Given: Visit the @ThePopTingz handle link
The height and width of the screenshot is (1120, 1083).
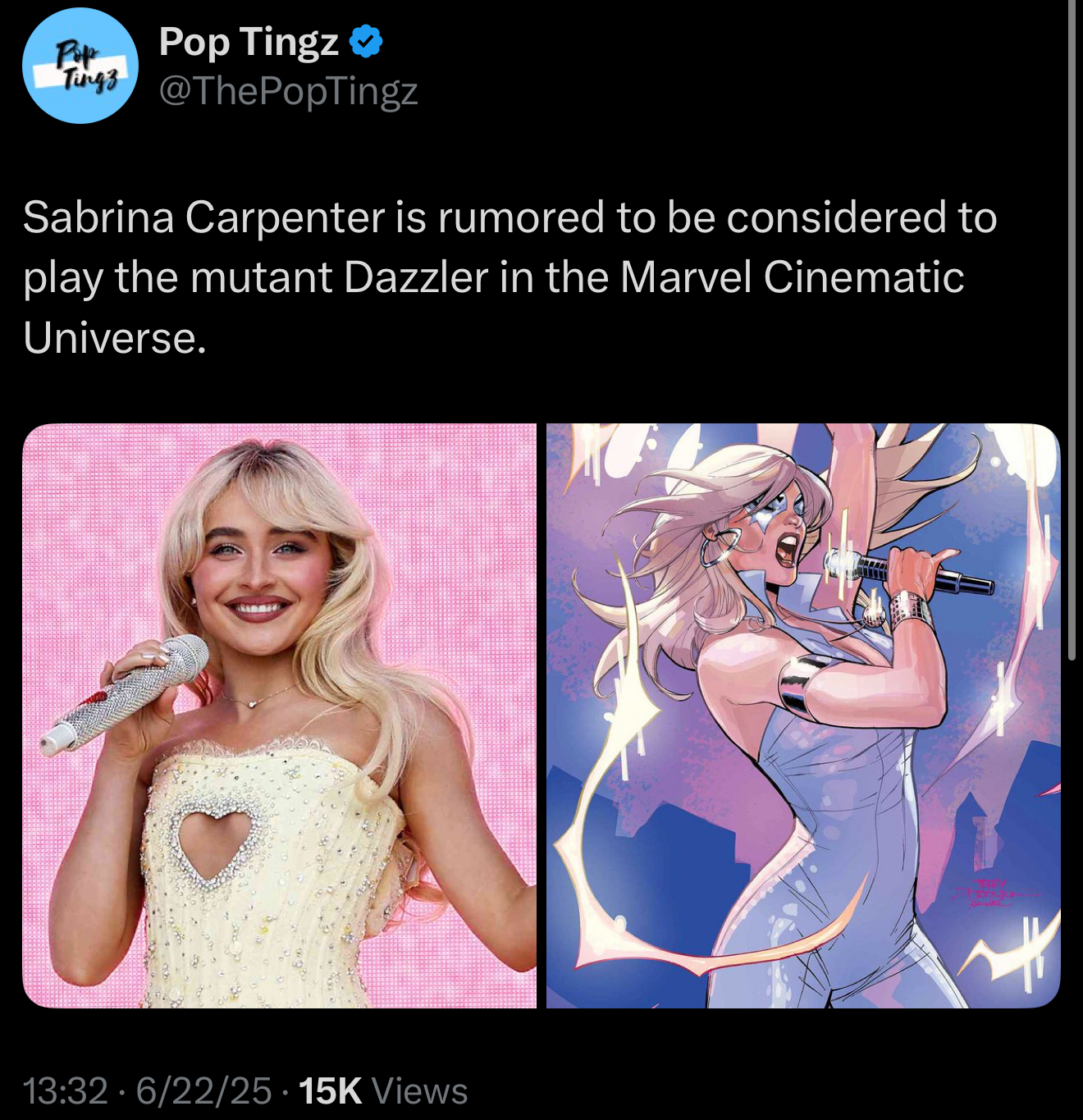Looking at the screenshot, I should click(288, 90).
